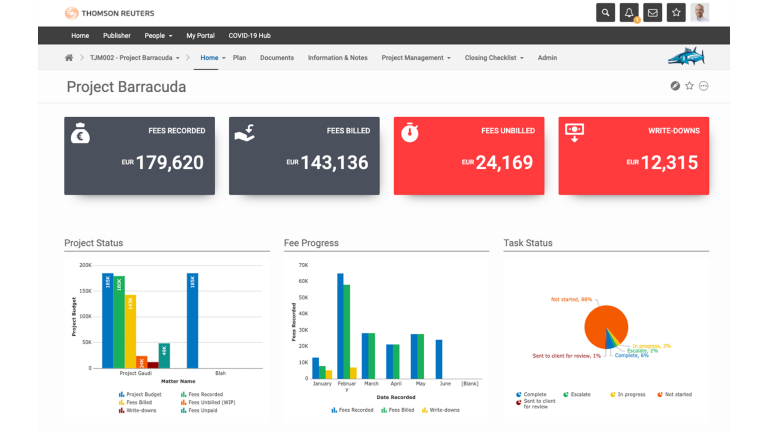This screenshot has width=768, height=432.
Task: Click the 'Project Gaudi' axis label
Action: click(x=136, y=373)
